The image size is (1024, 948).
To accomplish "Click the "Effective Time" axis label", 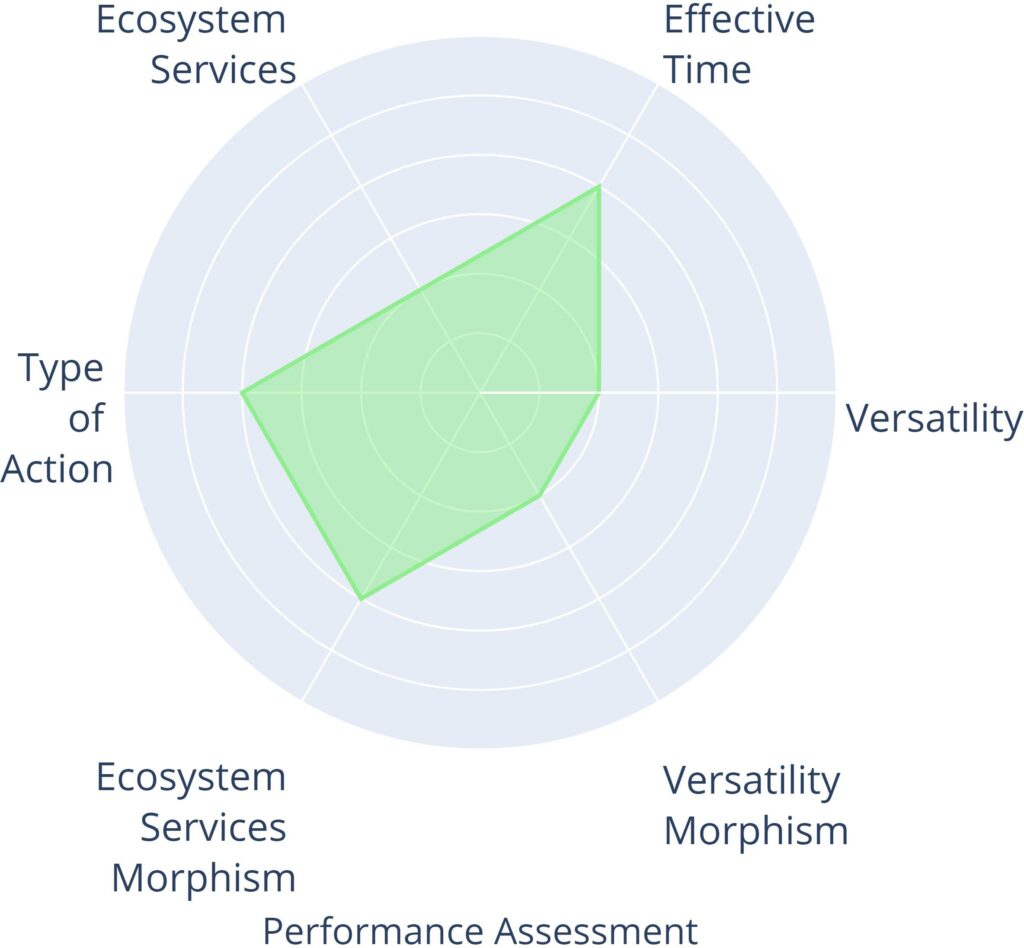I will pos(738,45).
